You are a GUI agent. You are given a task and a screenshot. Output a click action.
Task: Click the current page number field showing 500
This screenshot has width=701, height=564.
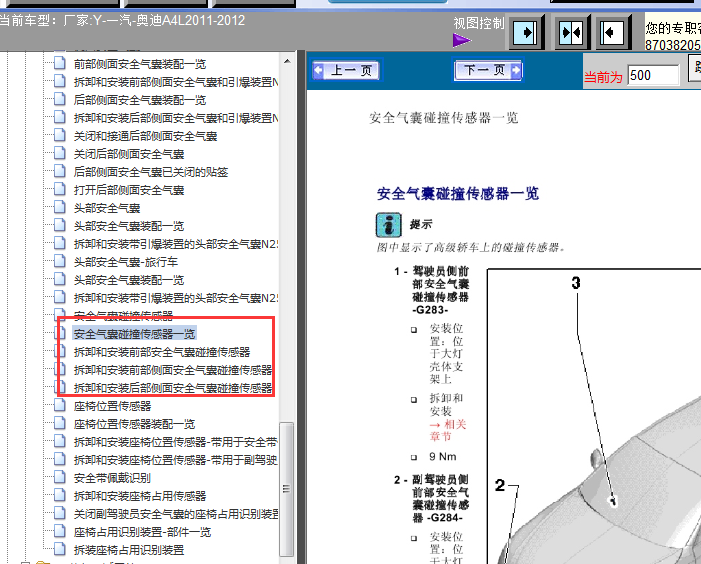coord(653,75)
